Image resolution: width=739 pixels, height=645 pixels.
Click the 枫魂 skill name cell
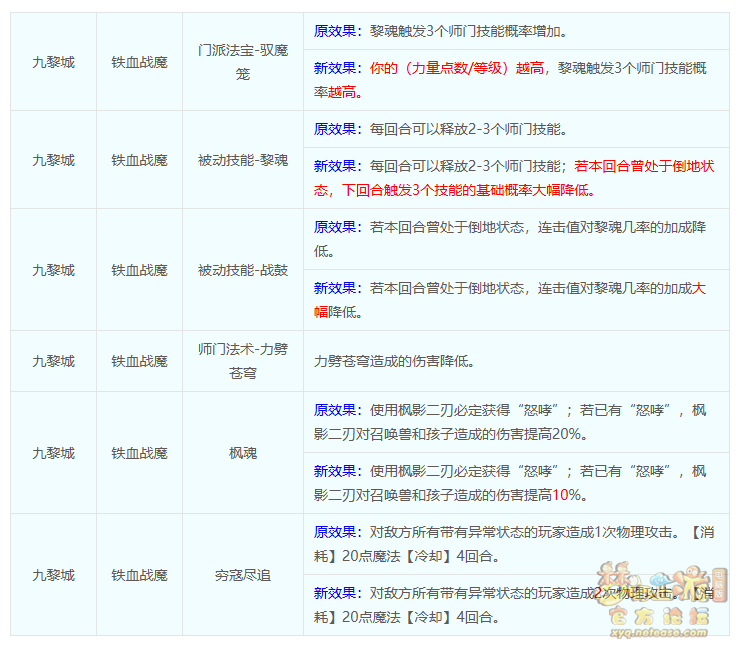(x=242, y=453)
